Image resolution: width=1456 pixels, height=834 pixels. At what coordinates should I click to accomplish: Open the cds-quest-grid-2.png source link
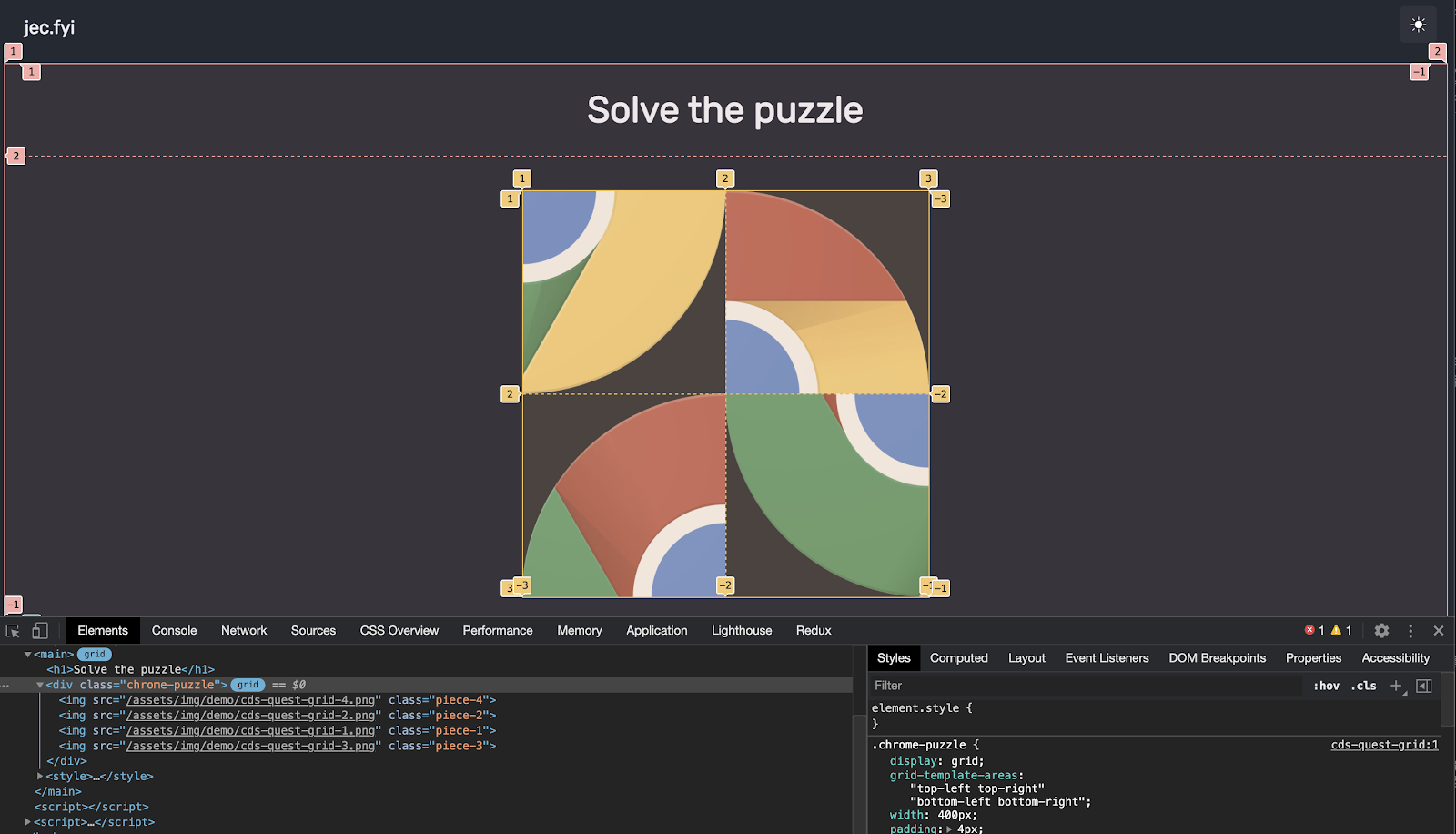[250, 715]
